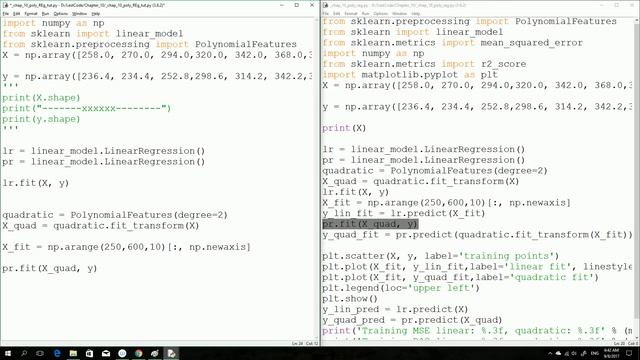The image size is (640, 360).
Task: Click 'pr.fit(X_quad, y)' in left window
Action: (49, 269)
